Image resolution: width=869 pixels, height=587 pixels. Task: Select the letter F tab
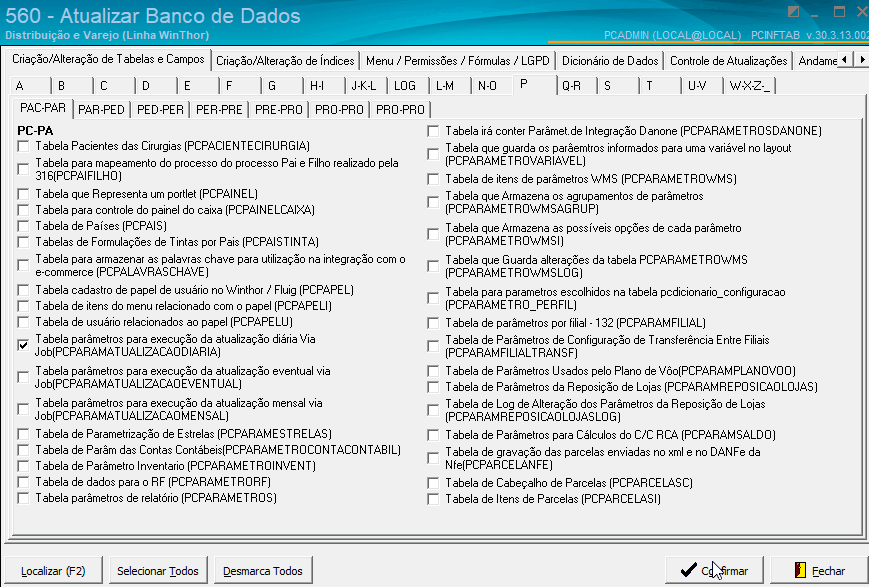(240, 86)
